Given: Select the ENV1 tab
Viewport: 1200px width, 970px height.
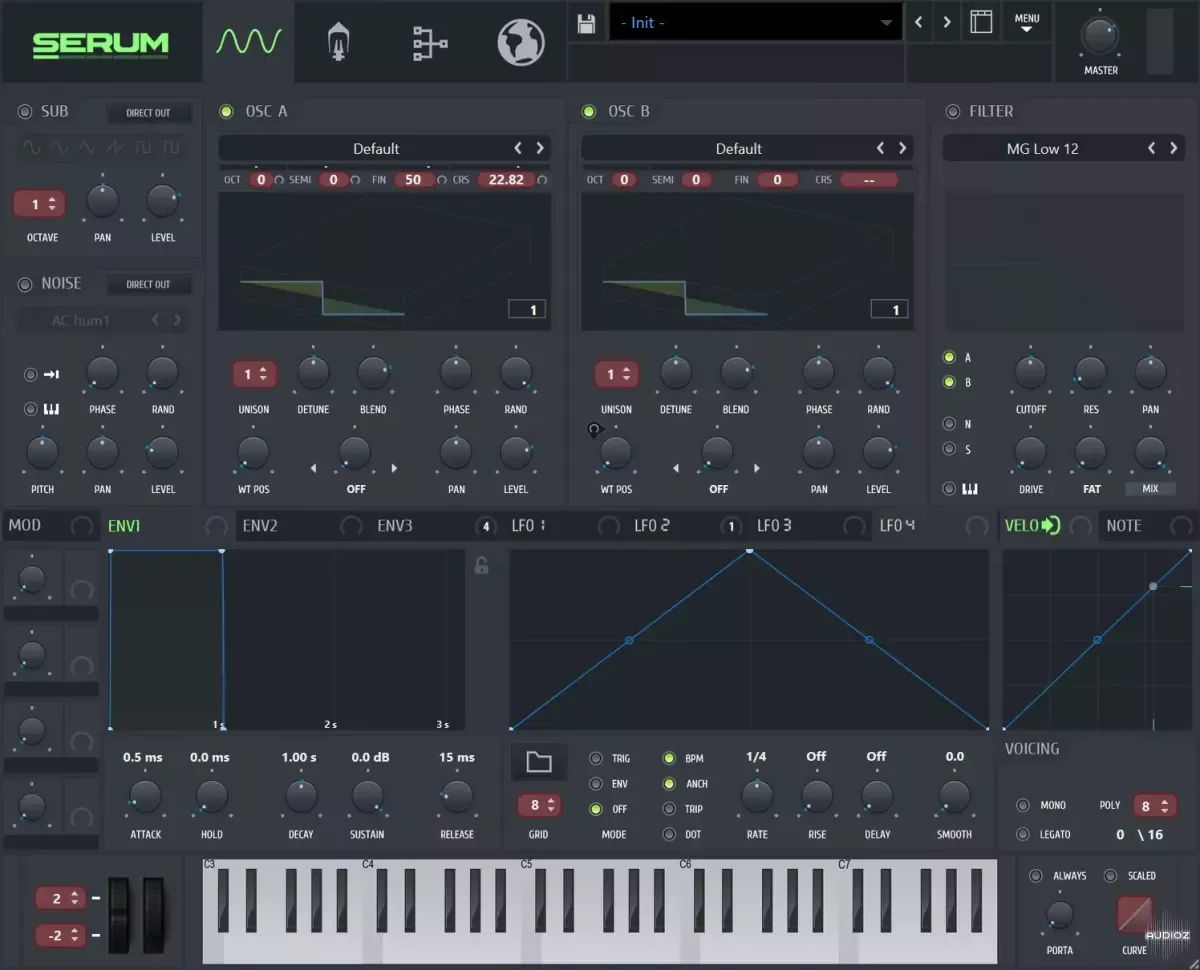Looking at the screenshot, I should [124, 526].
